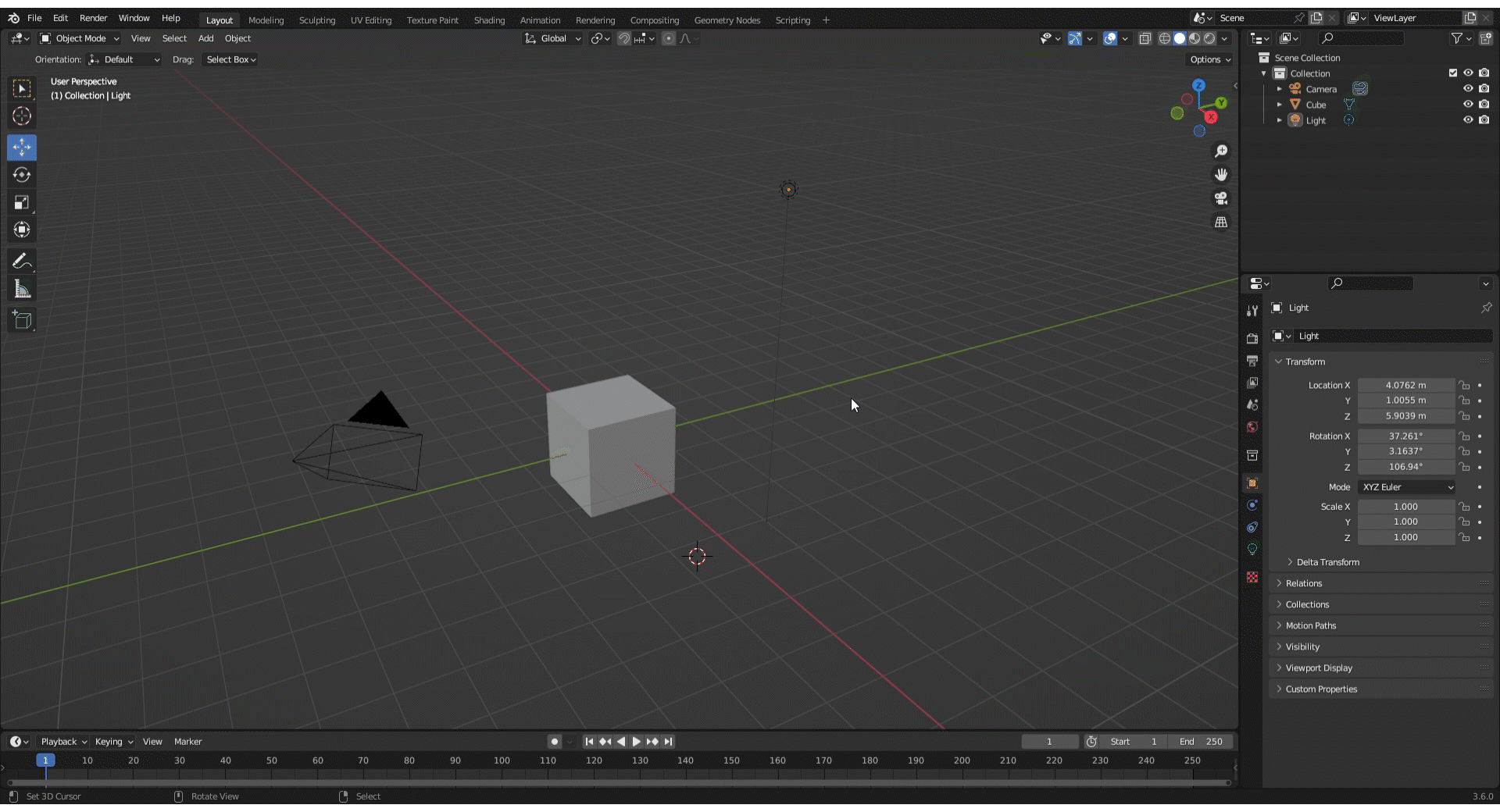Hide the Cube in the outliner
The width and height of the screenshot is (1500, 812).
tap(1468, 105)
